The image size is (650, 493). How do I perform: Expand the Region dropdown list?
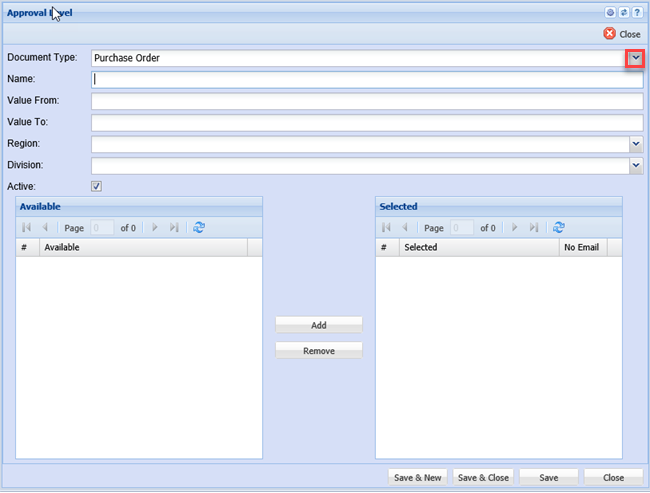(635, 144)
